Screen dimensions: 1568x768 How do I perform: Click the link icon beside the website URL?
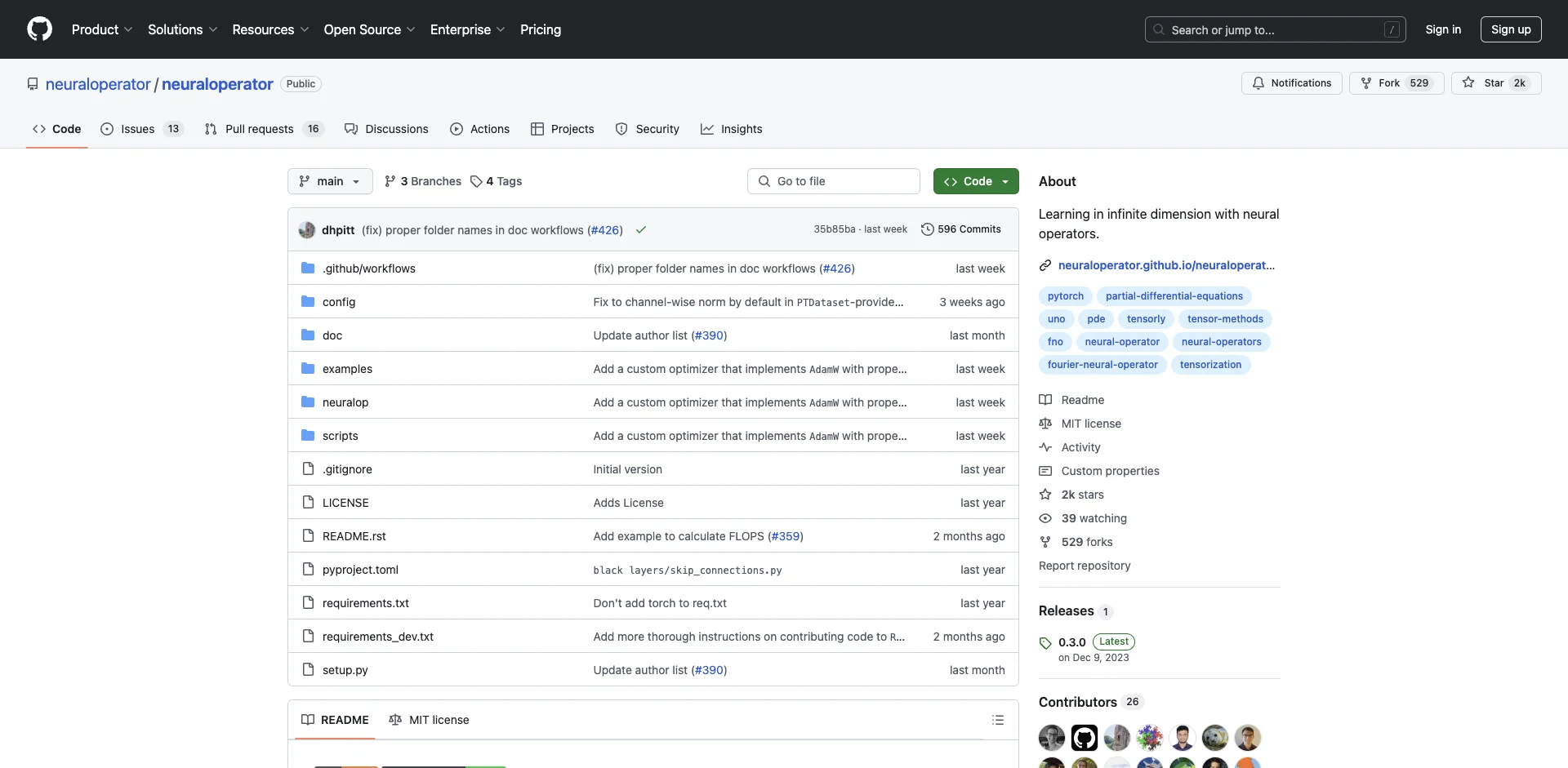pos(1045,265)
